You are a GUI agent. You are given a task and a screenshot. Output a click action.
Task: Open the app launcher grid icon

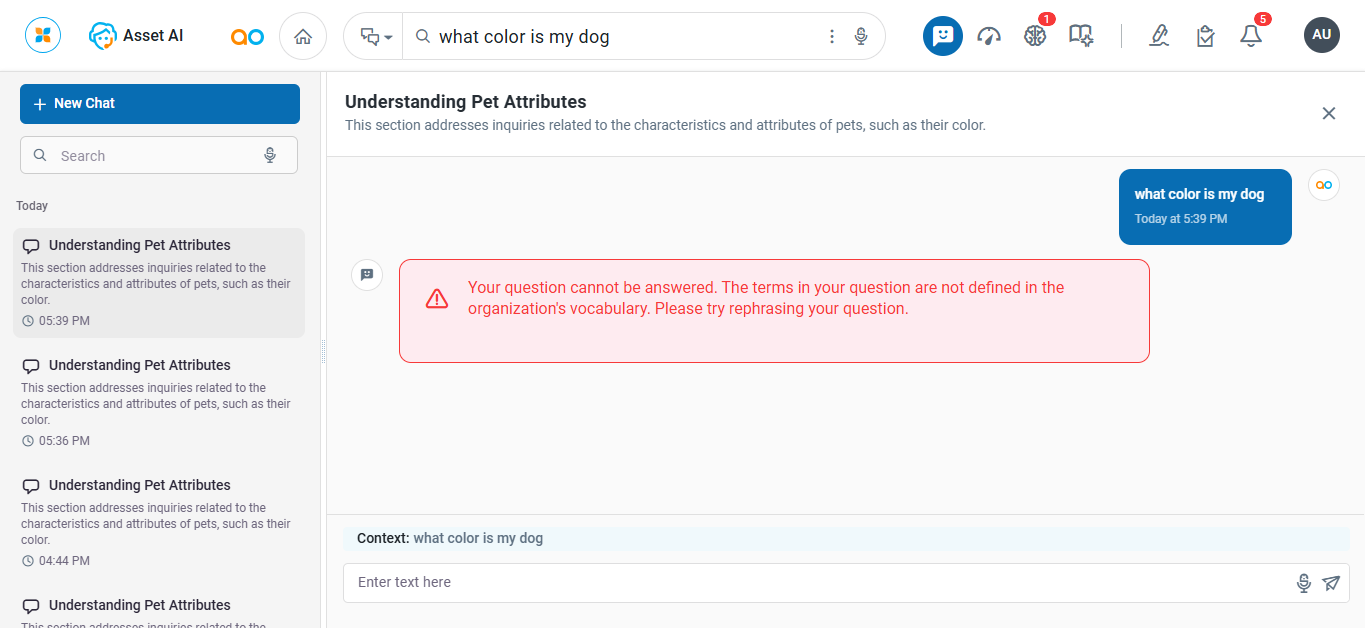point(43,36)
